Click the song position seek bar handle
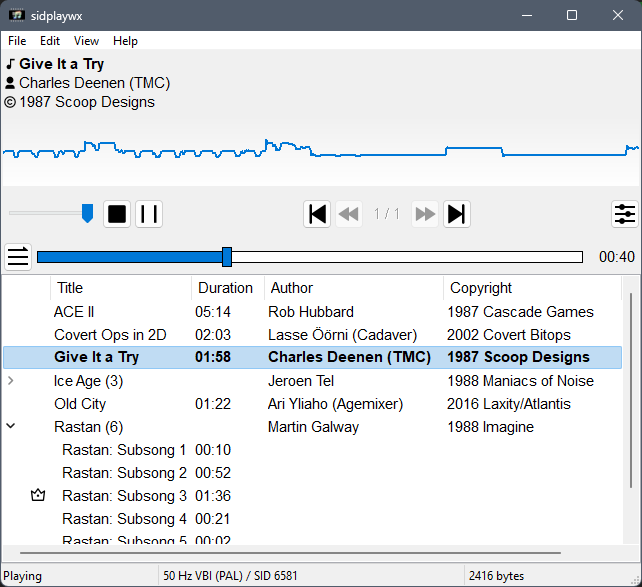Image resolution: width=642 pixels, height=587 pixels. (227, 257)
